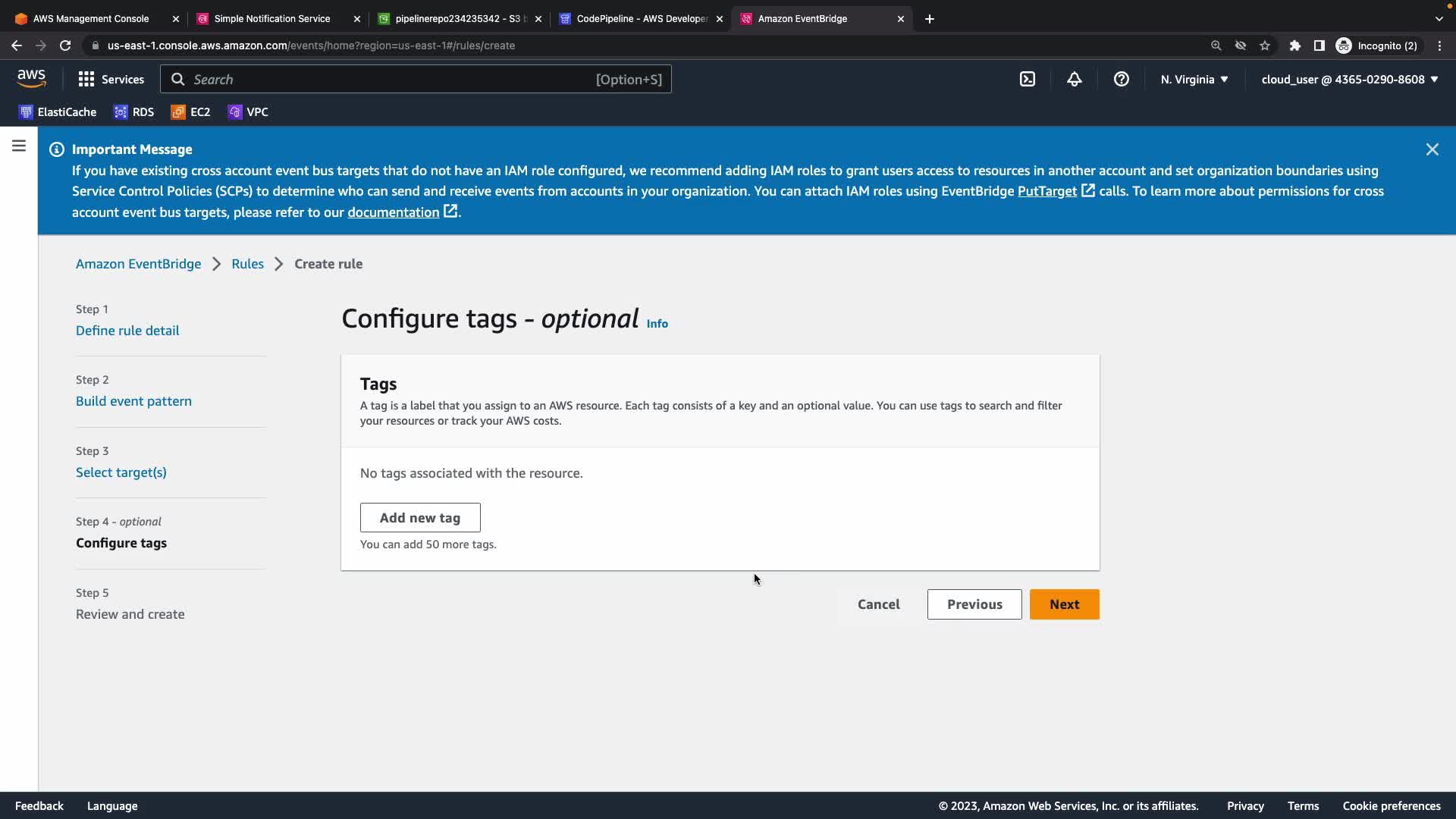Expand the N. Virginia region dropdown
This screenshot has width=1456, height=819.
(1194, 79)
